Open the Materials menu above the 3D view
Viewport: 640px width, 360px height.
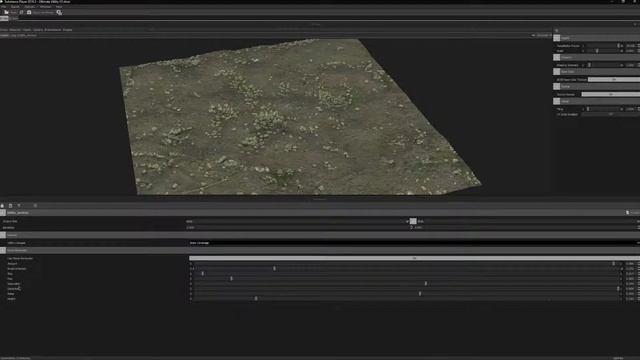pyautogui.click(x=15, y=30)
